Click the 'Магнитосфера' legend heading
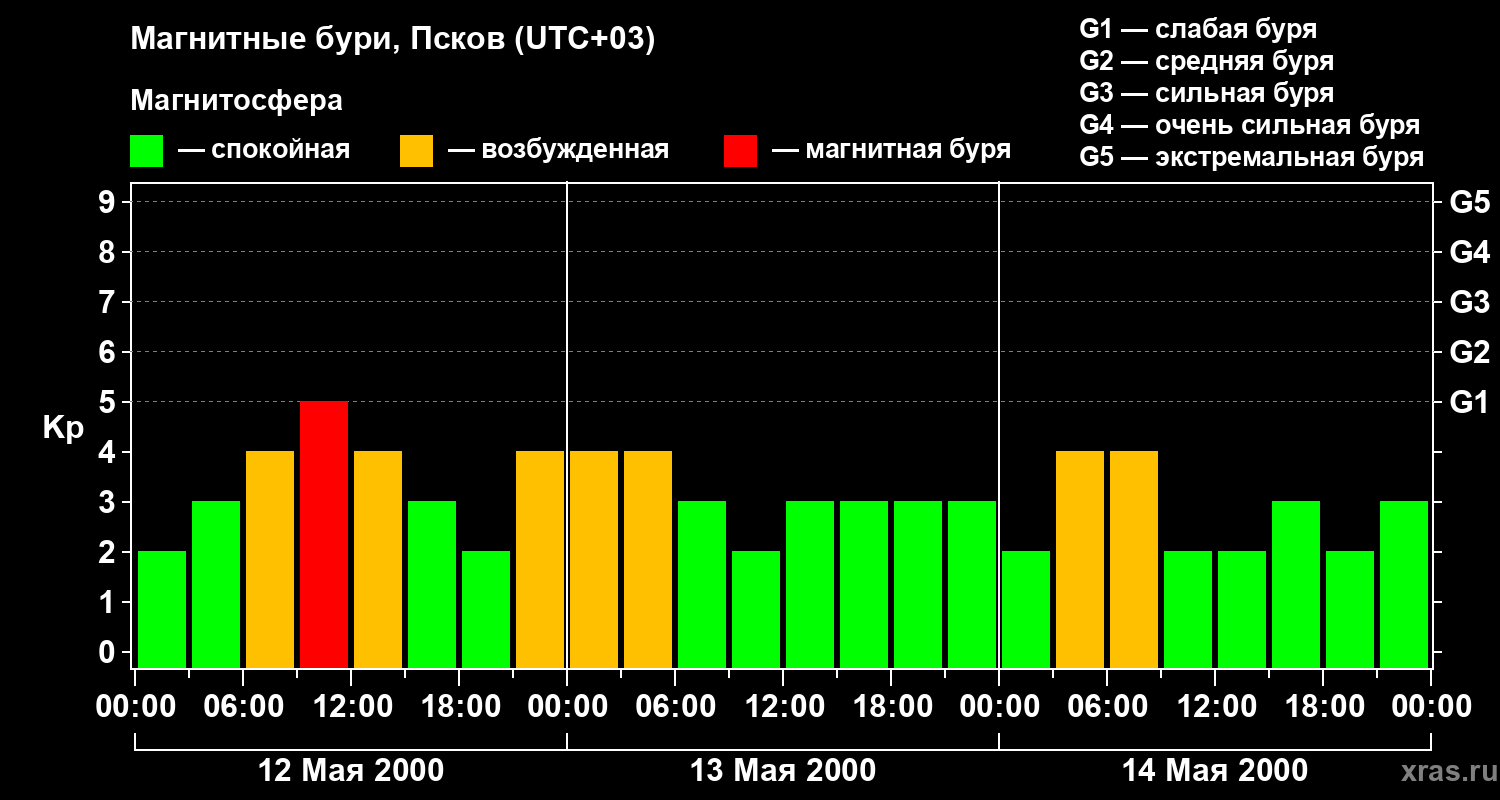The width and height of the screenshot is (1500, 800). pos(236,101)
